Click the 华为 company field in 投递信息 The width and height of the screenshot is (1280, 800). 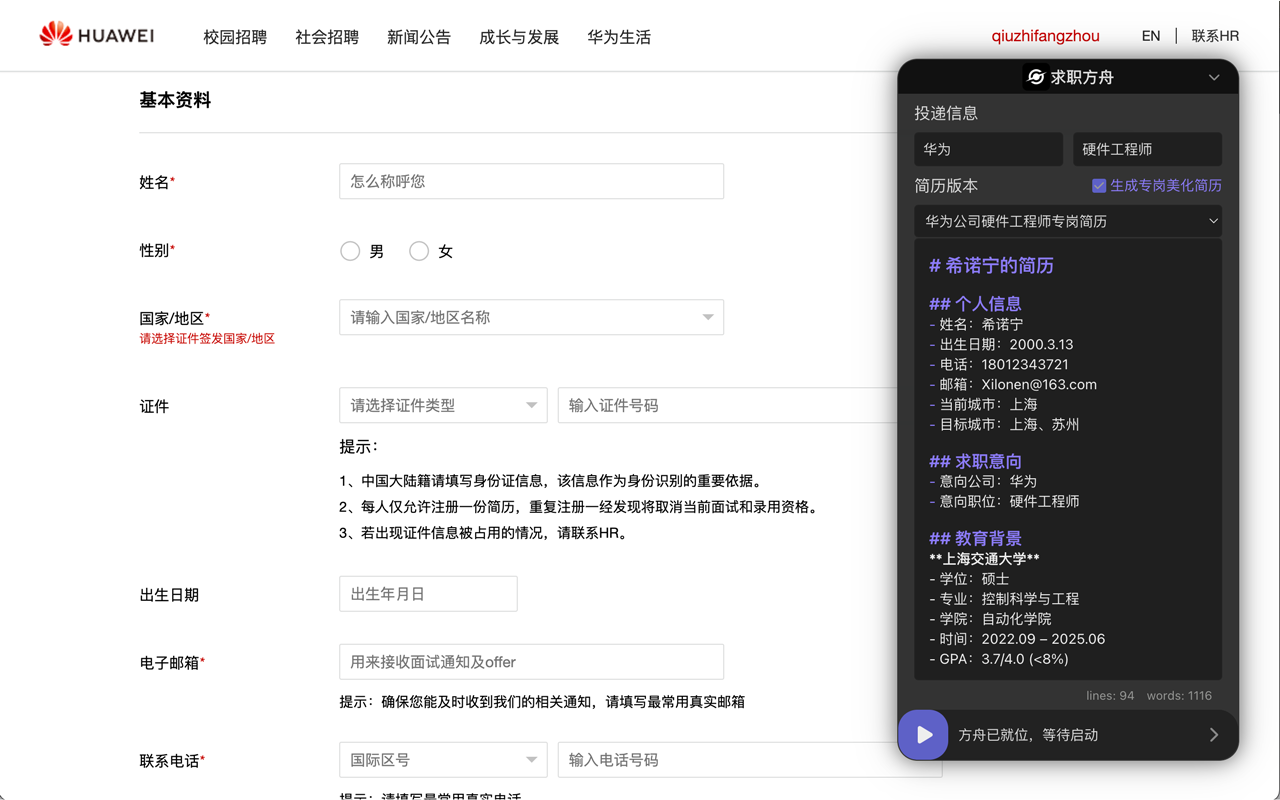coord(988,149)
